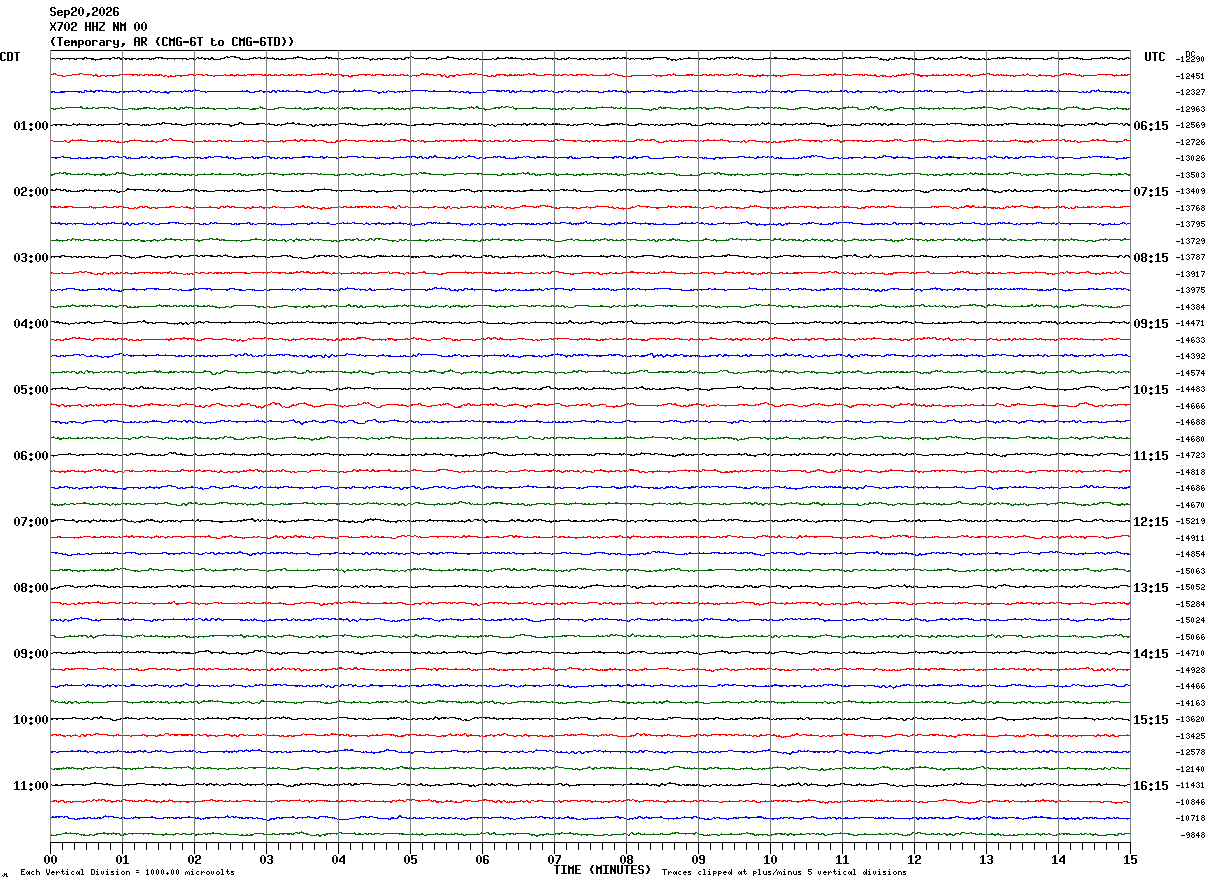Select the X702 HHZ NM 00 station title
Viewport: 1210px width, 886px height.
tap(98, 27)
